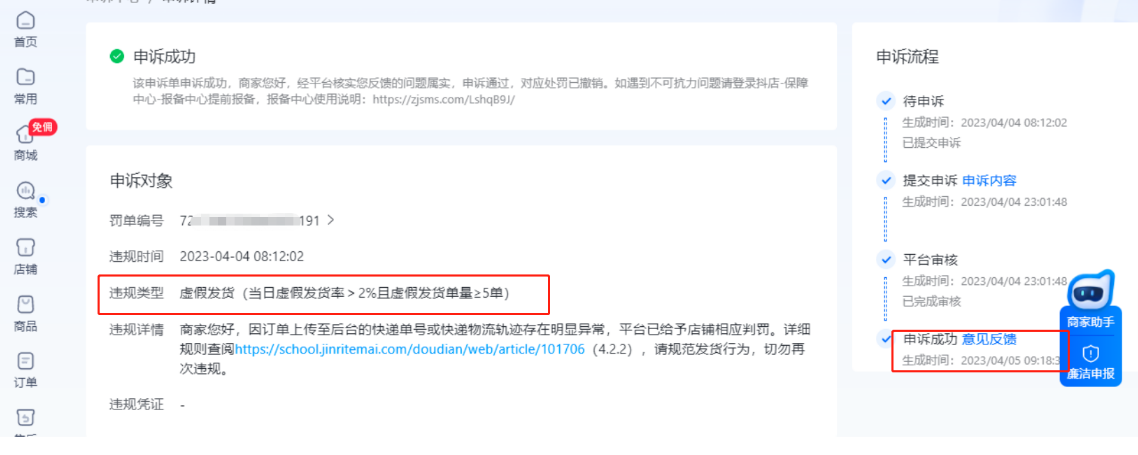
Task: Select the 待申诉 step checkmark
Action: click(885, 101)
